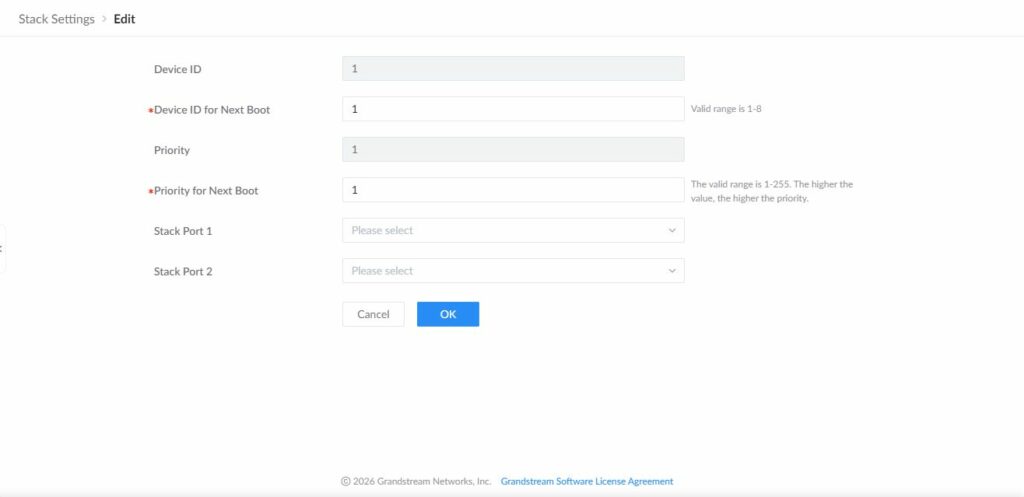
Task: Click the 'Stack Port 2' label
Action: click(x=183, y=272)
